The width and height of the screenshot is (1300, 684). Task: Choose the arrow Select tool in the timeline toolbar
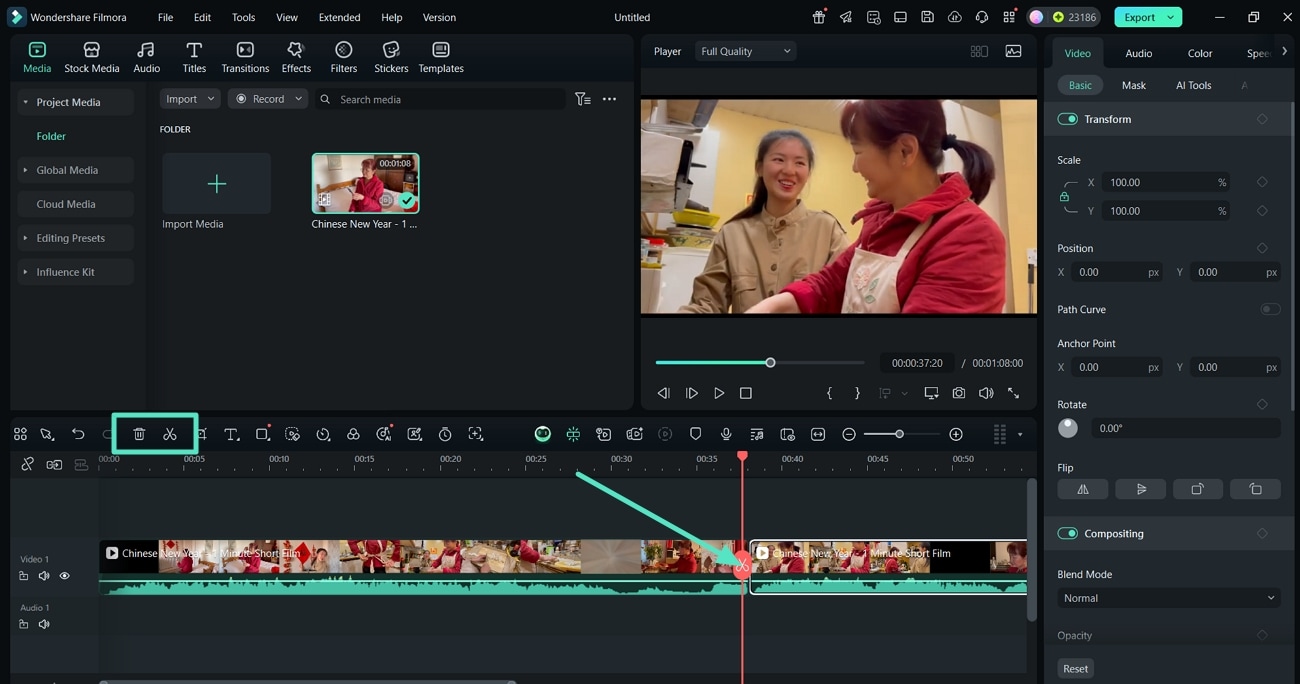47,434
